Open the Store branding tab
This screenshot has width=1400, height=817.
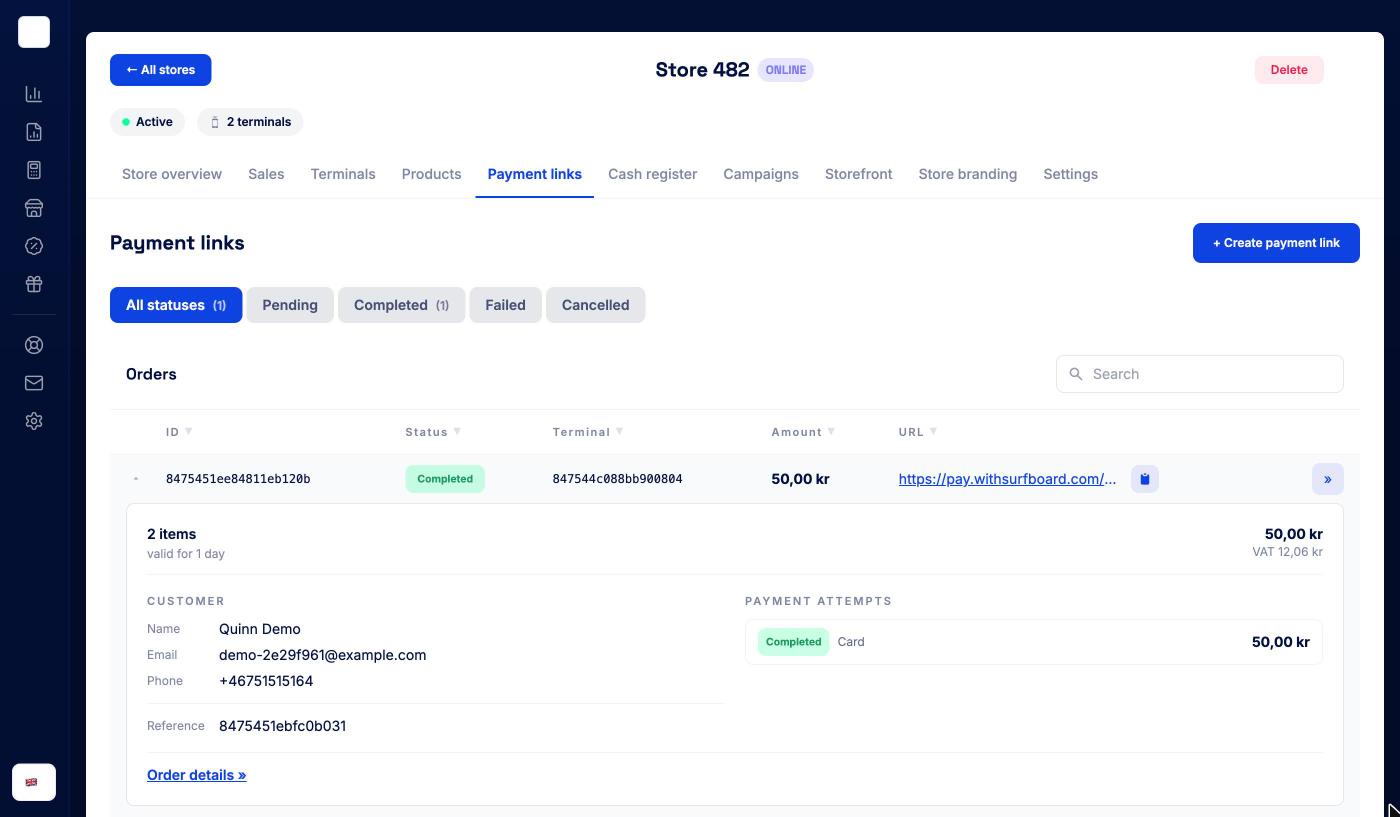coord(968,174)
